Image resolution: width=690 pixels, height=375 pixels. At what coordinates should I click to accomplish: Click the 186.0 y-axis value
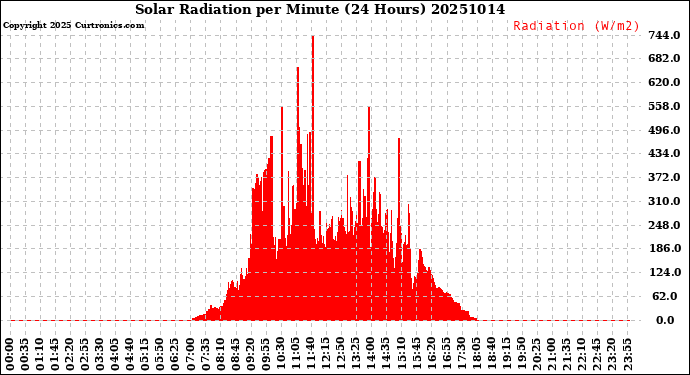[665, 248]
